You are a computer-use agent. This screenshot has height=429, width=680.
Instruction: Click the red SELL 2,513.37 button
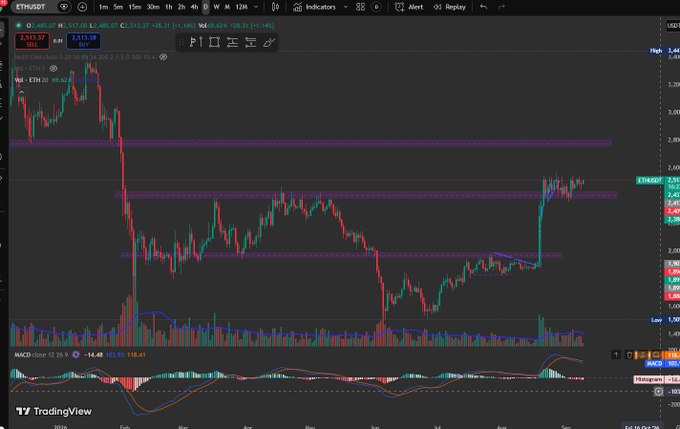[x=32, y=41]
